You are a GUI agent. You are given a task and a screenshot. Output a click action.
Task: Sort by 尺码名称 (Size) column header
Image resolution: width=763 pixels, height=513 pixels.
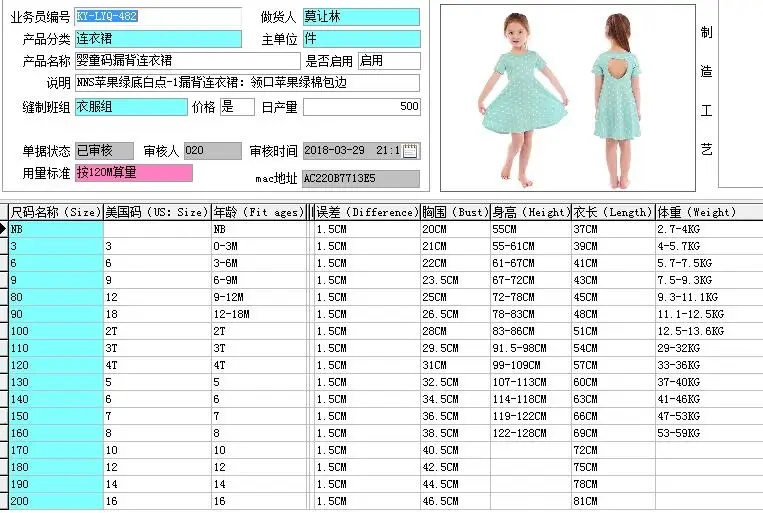56,212
